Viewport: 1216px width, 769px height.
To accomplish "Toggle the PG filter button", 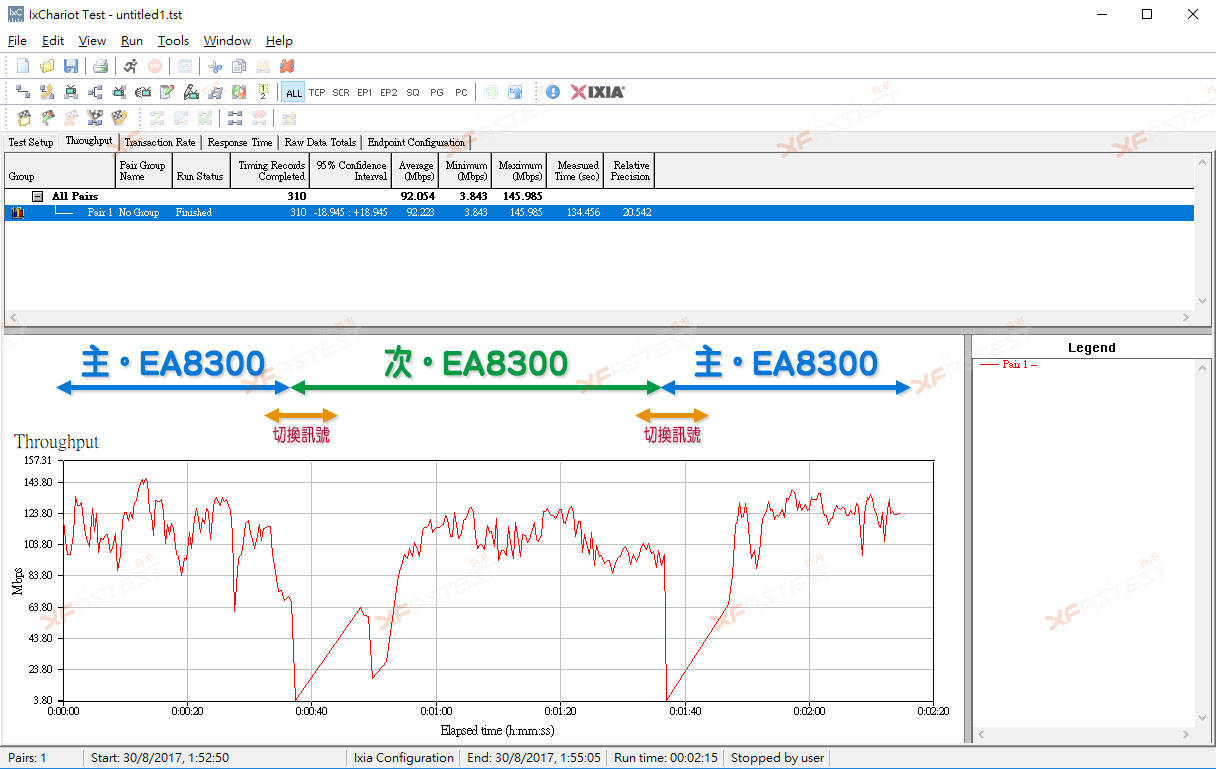I will pos(437,92).
